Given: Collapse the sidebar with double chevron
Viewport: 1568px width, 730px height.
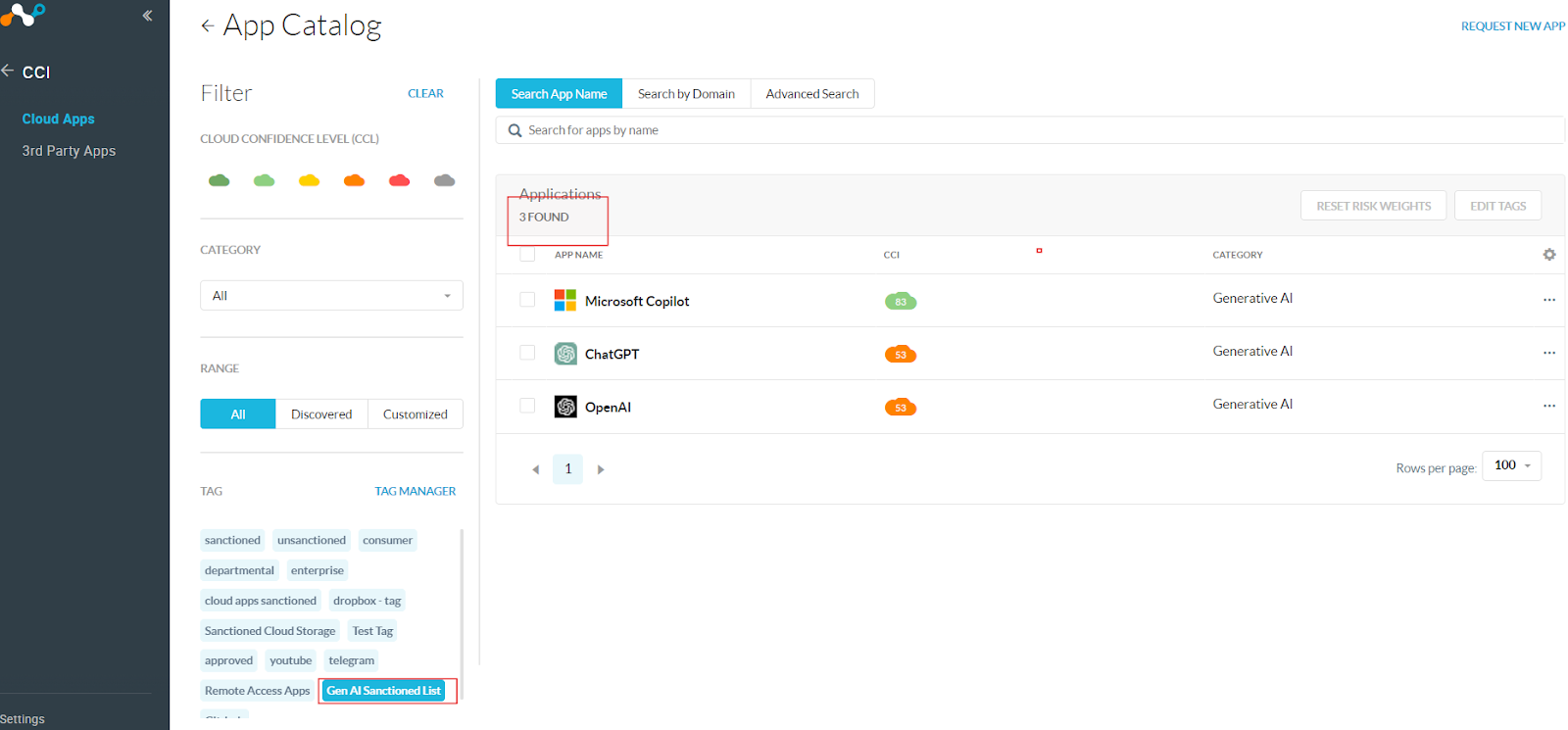Looking at the screenshot, I should coord(147,16).
